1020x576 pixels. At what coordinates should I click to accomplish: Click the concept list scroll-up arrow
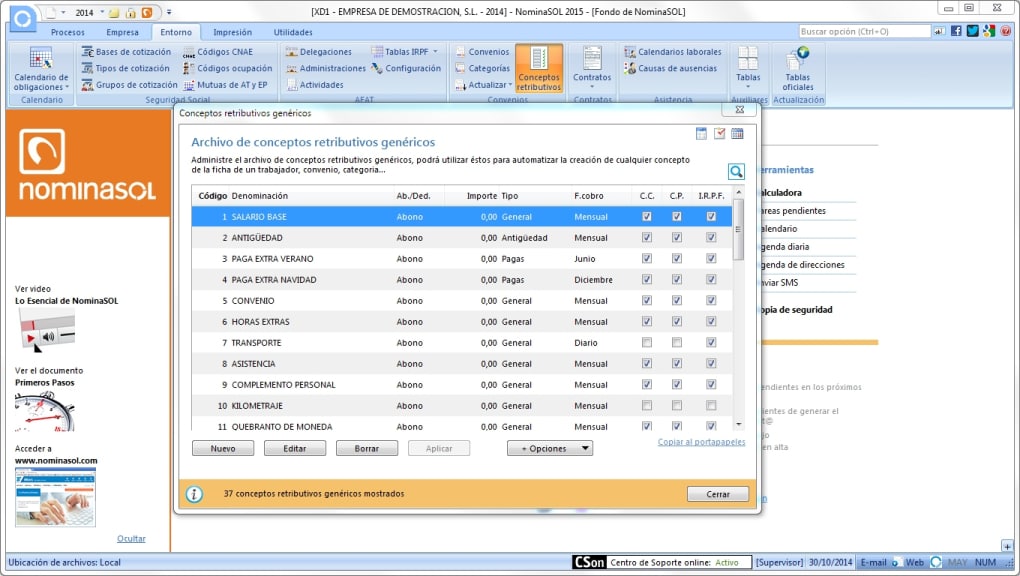click(738, 193)
